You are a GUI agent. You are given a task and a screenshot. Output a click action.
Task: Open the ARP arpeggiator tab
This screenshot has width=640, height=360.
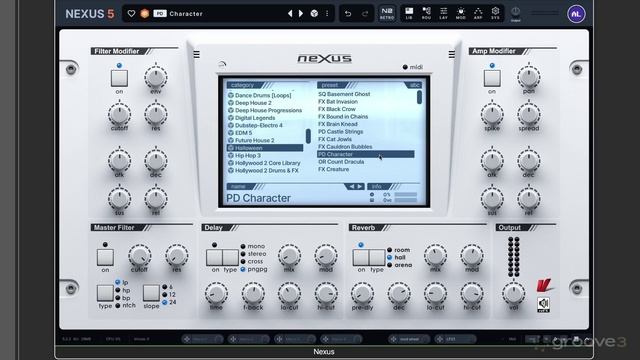(478, 13)
